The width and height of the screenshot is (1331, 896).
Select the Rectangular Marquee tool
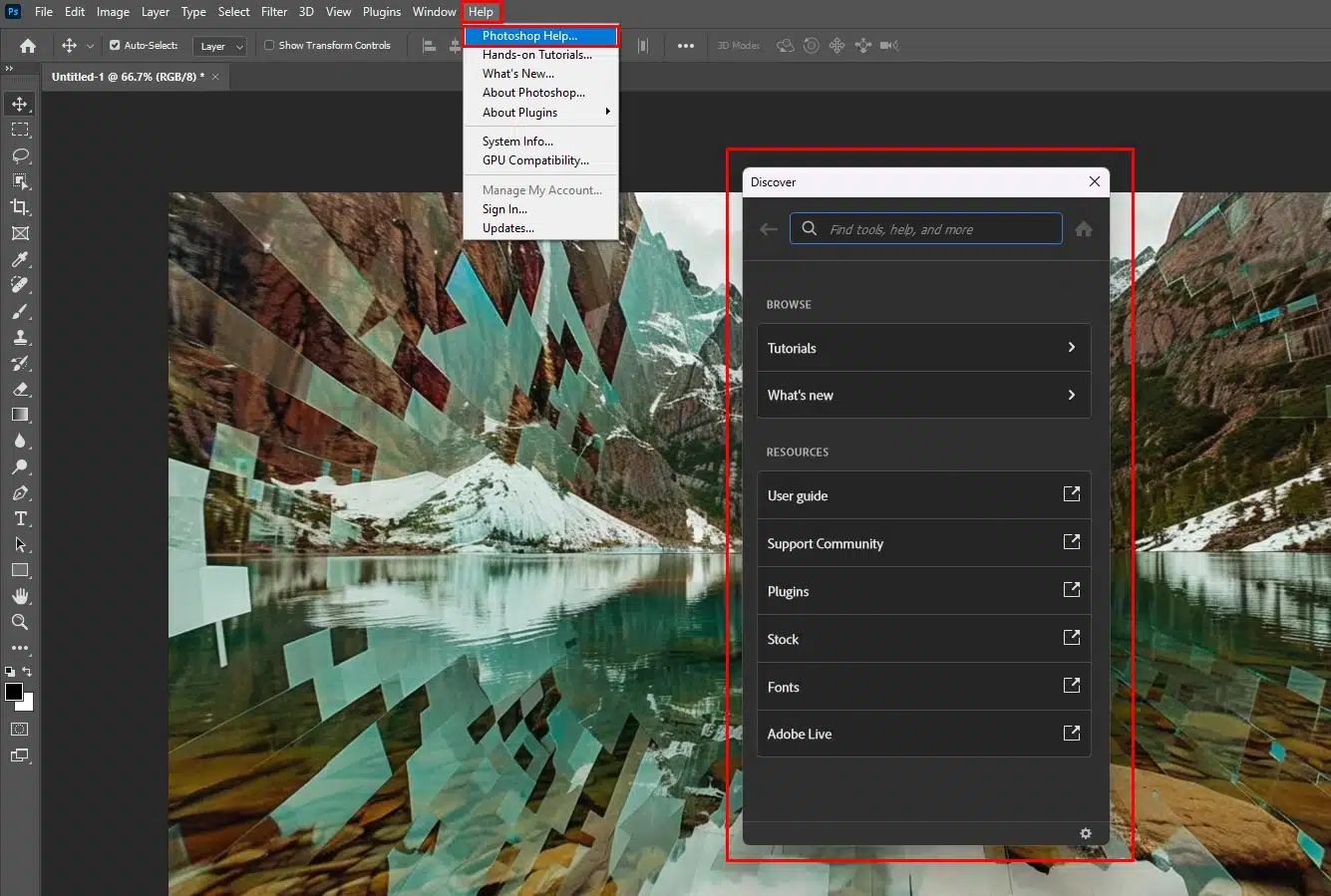[20, 130]
